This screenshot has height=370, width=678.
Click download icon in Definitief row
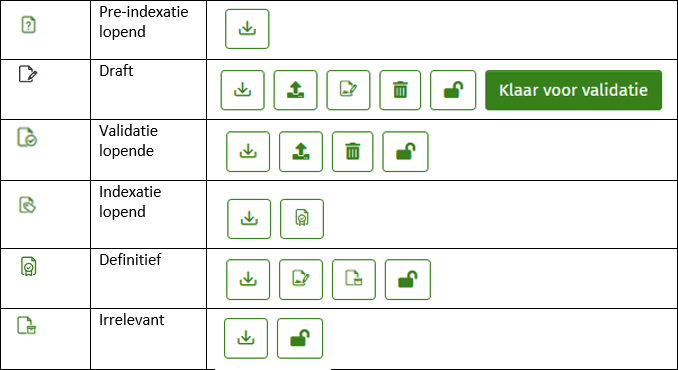pyautogui.click(x=248, y=279)
